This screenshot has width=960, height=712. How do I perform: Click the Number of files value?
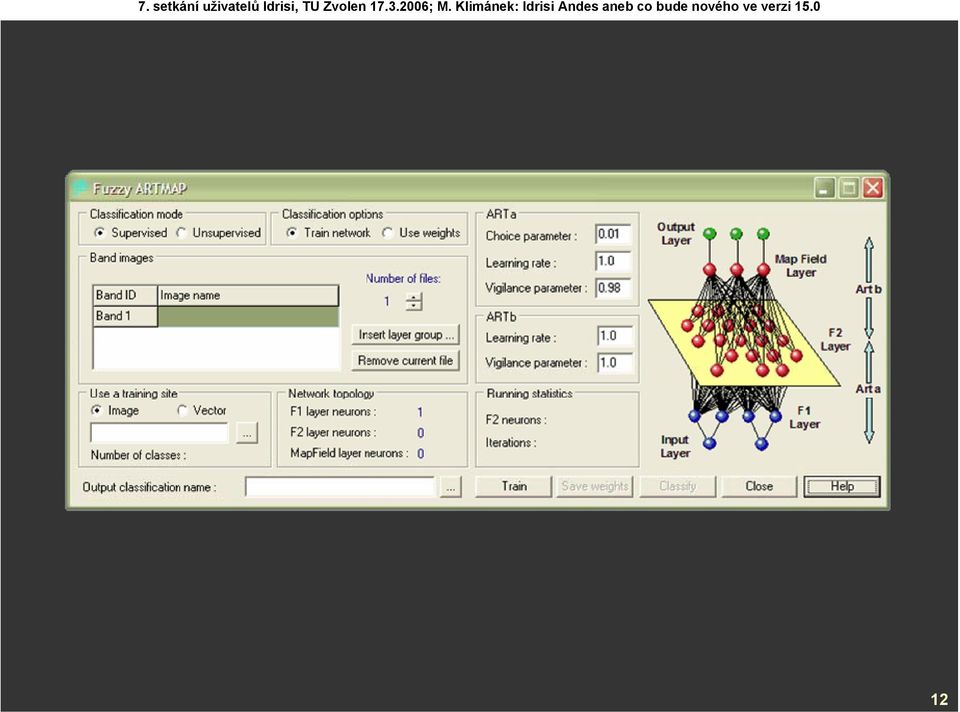[387, 302]
